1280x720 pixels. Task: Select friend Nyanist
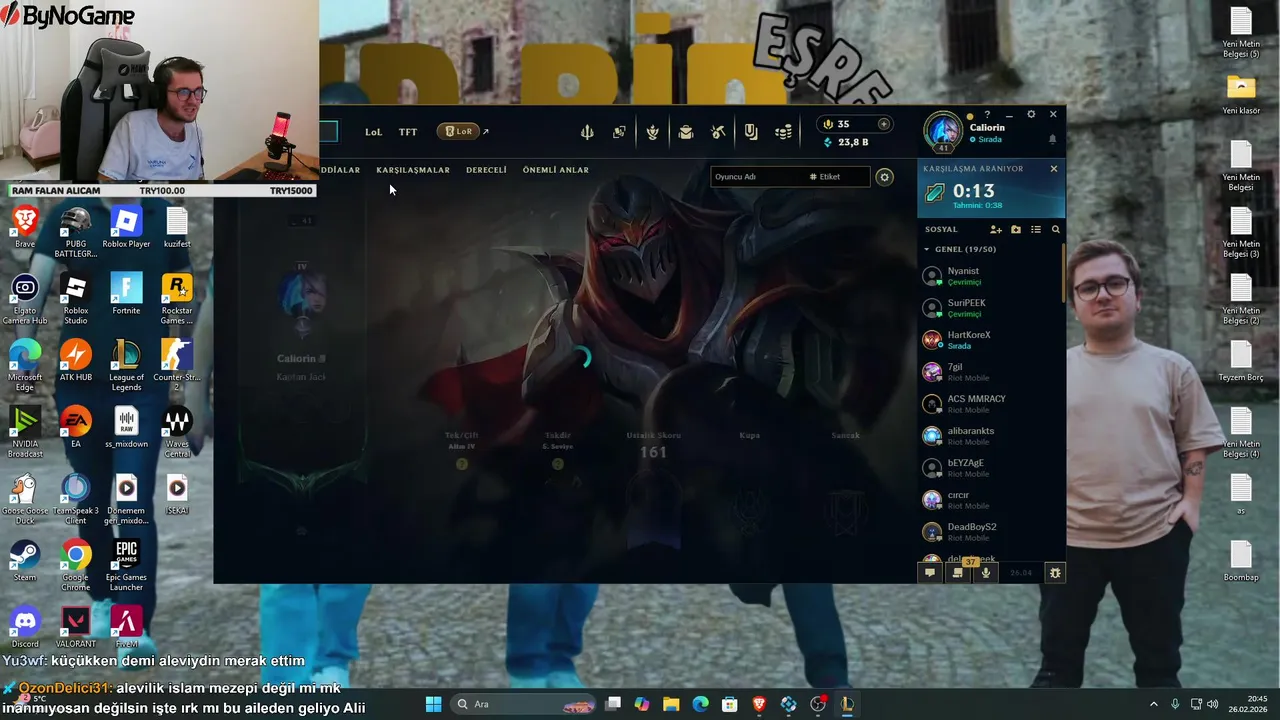tap(990, 276)
